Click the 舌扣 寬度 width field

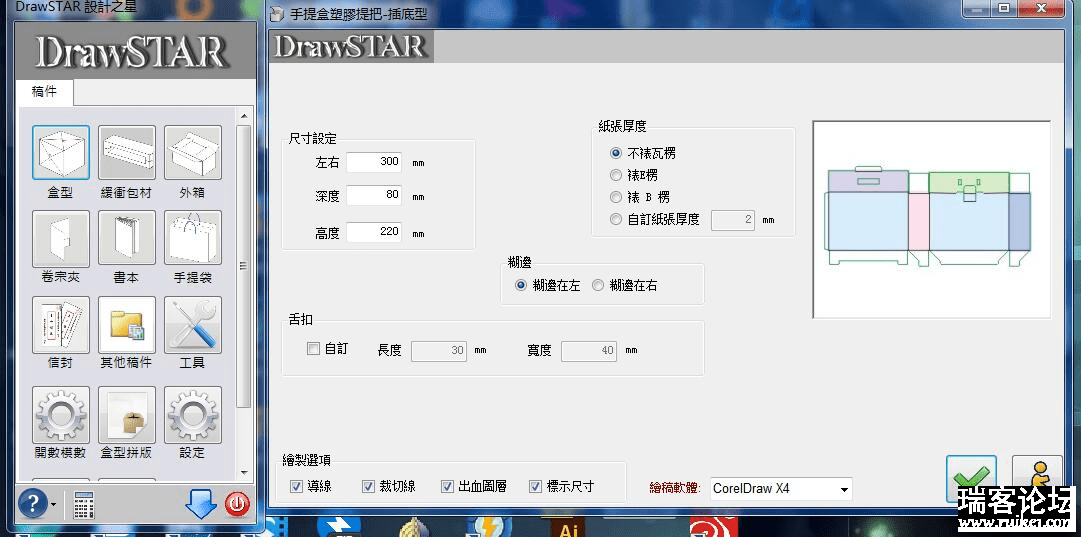click(x=589, y=351)
